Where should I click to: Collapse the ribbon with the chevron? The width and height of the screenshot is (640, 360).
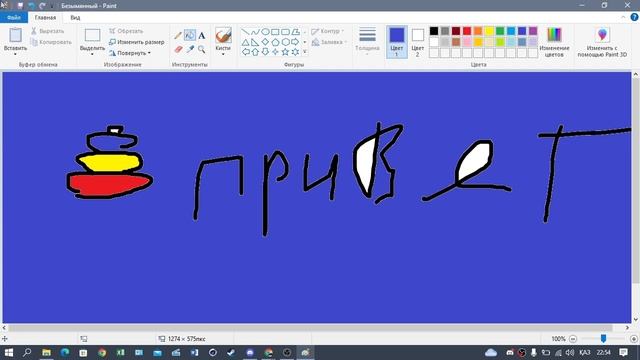coord(623,17)
